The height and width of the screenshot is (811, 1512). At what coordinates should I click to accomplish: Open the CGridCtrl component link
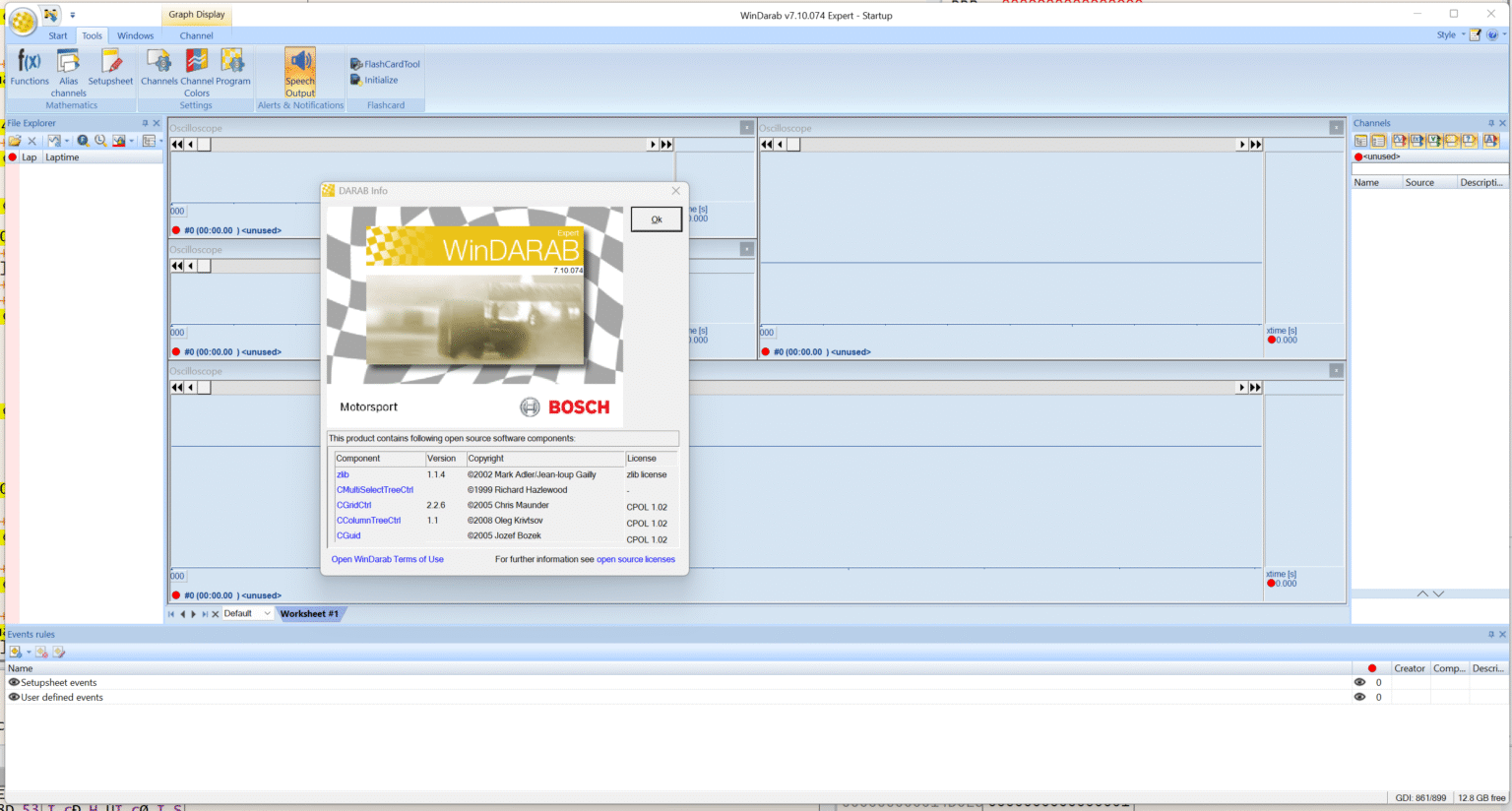click(354, 505)
